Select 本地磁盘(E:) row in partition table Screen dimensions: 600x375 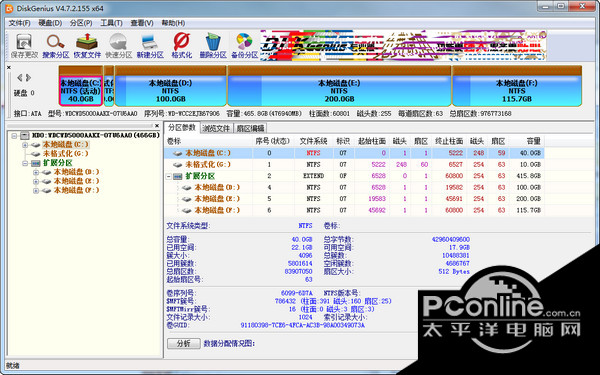pyautogui.click(x=354, y=199)
